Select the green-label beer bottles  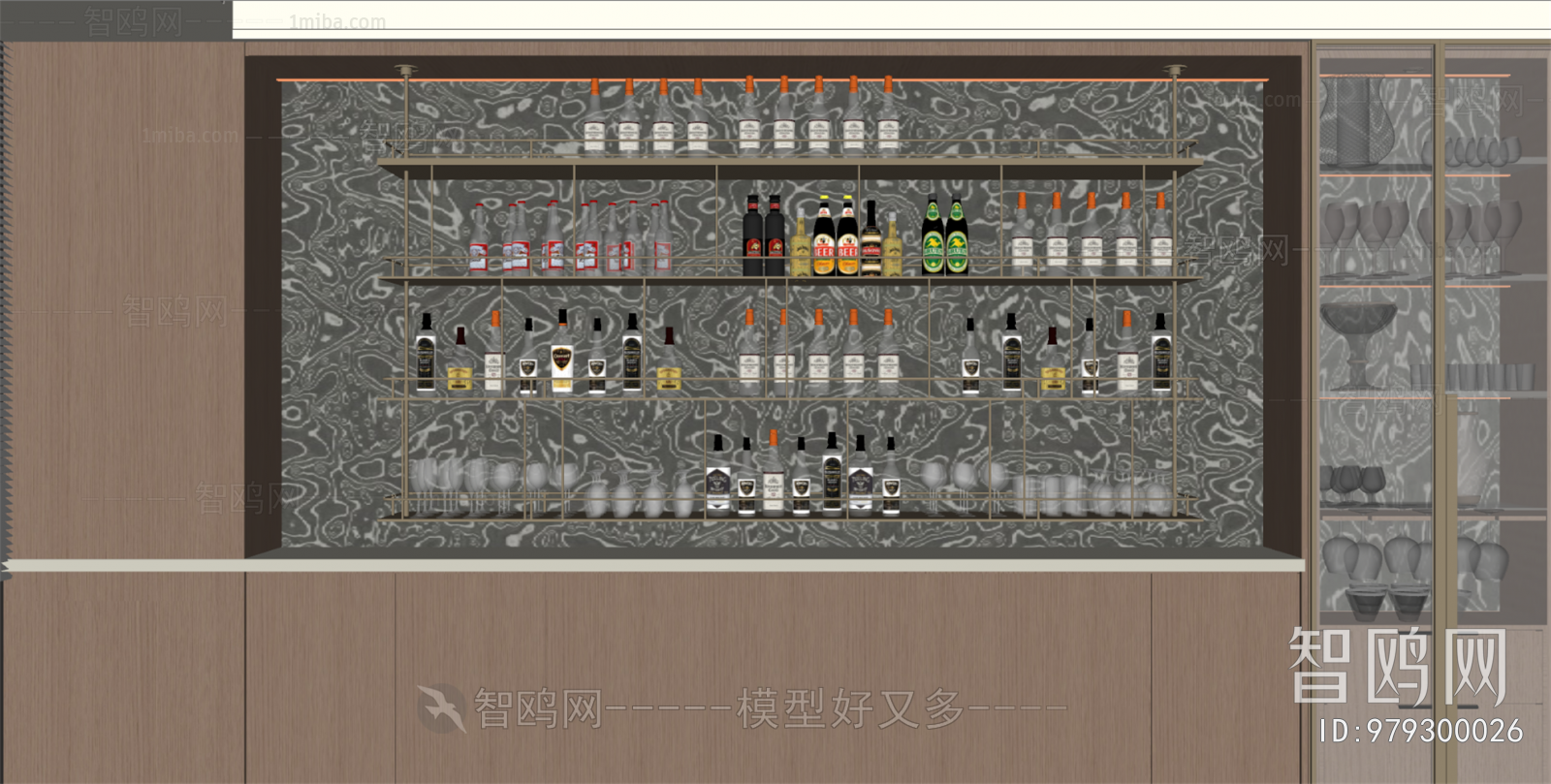(x=944, y=238)
